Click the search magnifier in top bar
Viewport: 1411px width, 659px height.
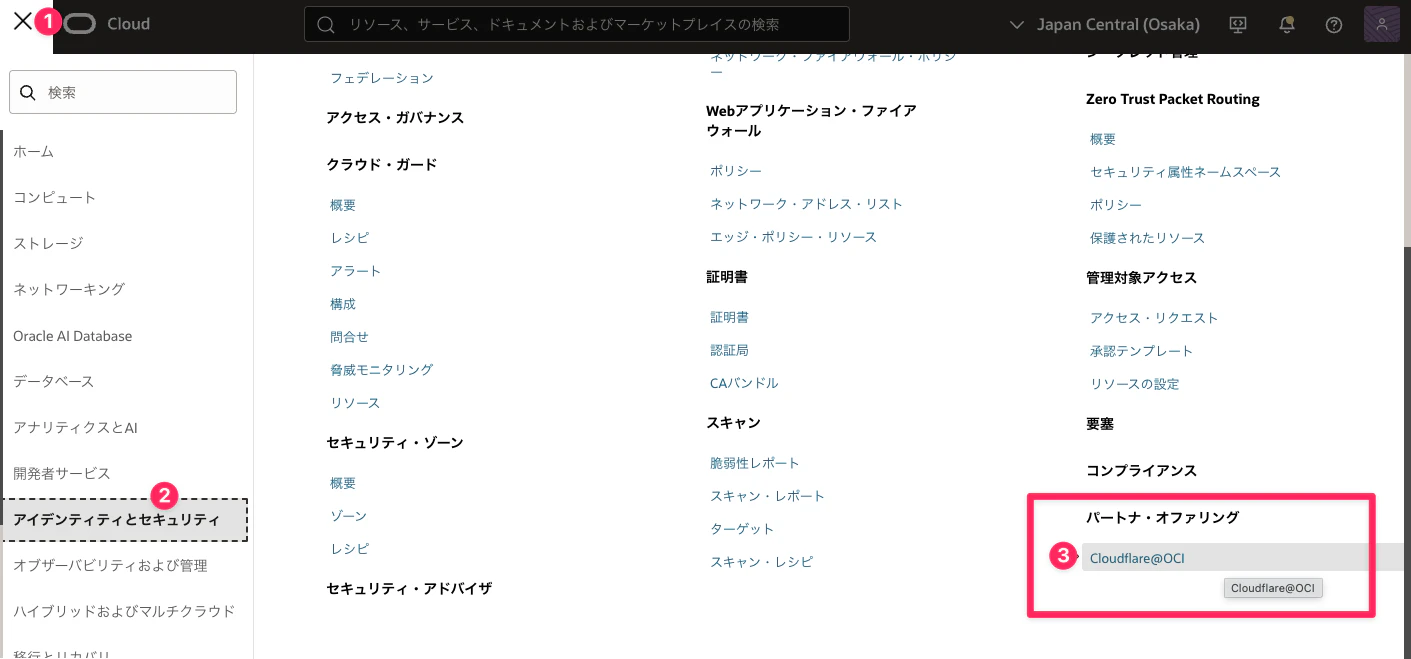click(x=325, y=24)
